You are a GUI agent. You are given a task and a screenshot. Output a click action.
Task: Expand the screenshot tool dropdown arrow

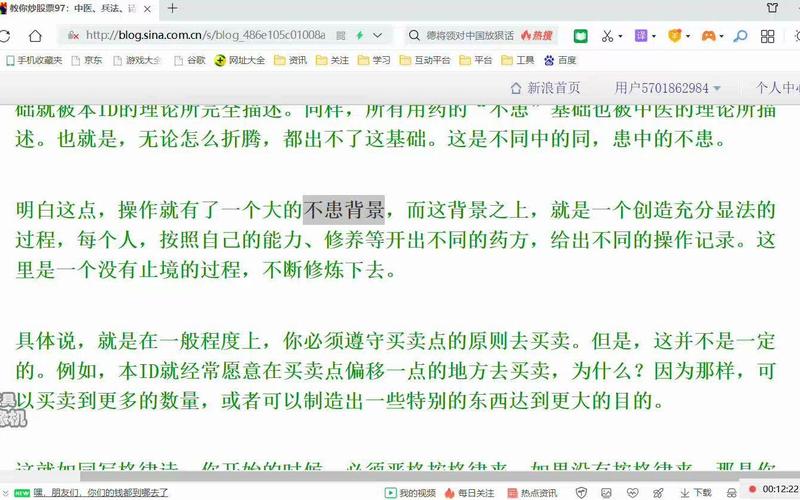(x=620, y=36)
